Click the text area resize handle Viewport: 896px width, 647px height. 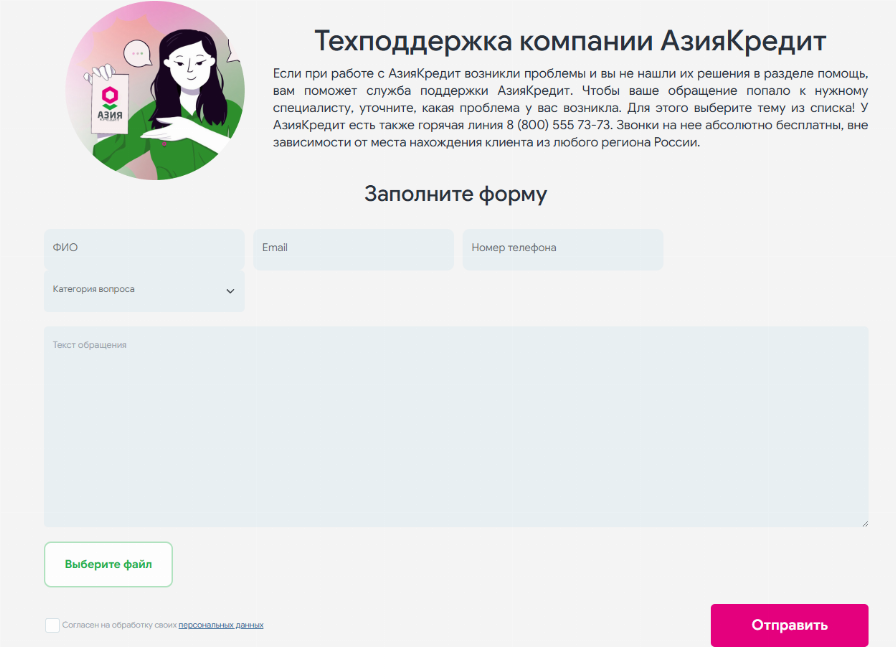(865, 523)
